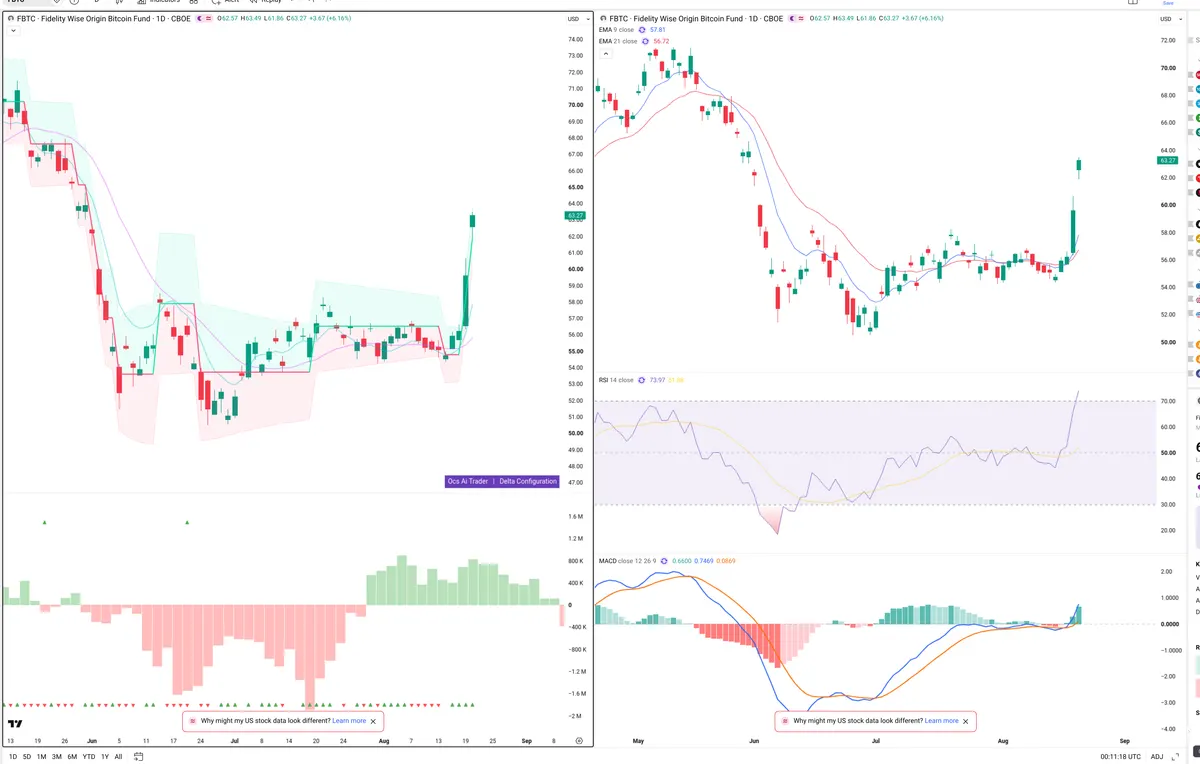1200x764 pixels.
Task: Select the 5D range tab
Action: 27,757
